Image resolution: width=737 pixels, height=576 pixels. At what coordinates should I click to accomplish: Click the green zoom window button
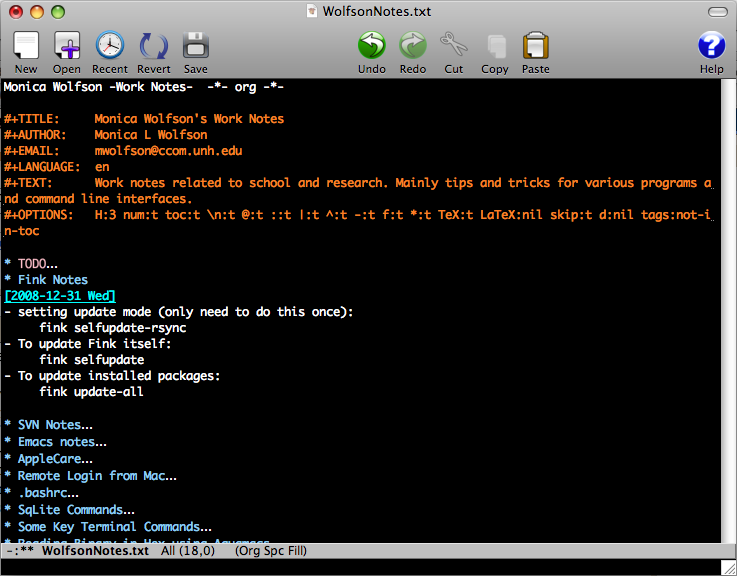point(58,12)
